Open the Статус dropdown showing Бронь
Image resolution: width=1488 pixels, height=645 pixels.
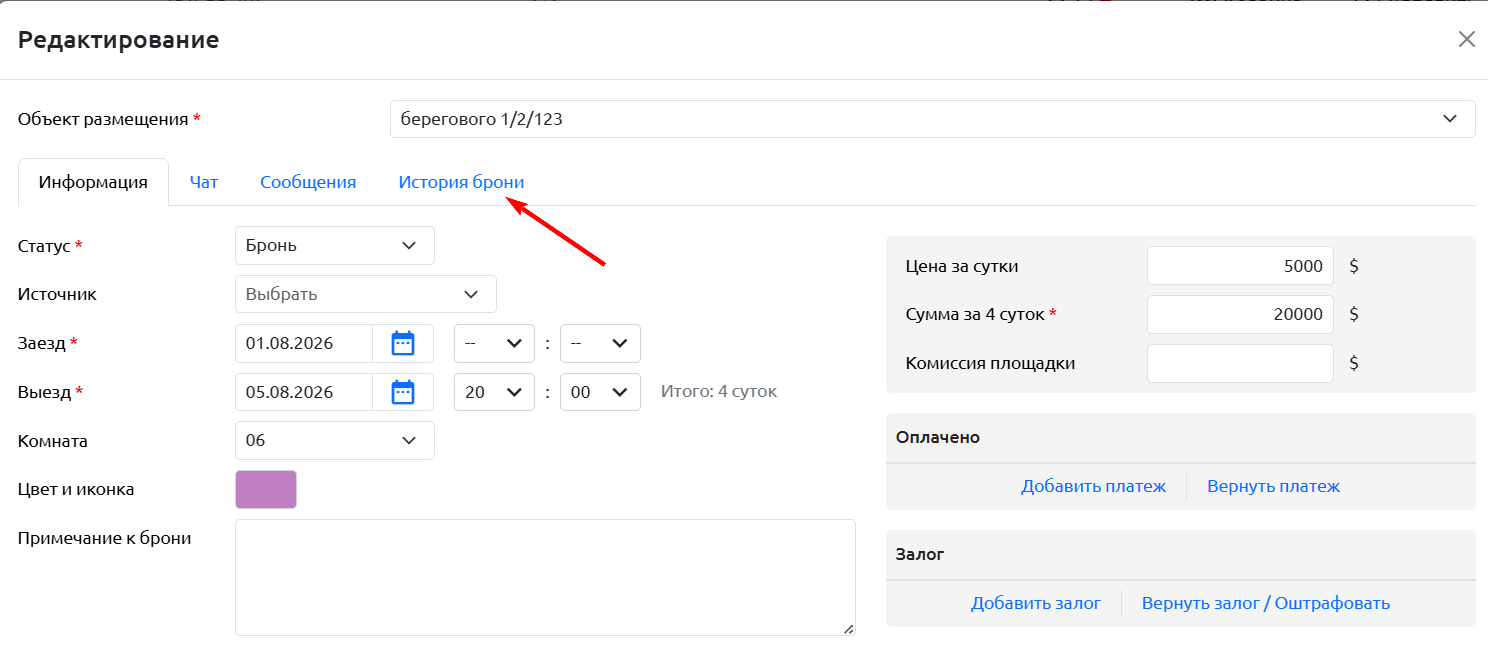click(x=335, y=245)
